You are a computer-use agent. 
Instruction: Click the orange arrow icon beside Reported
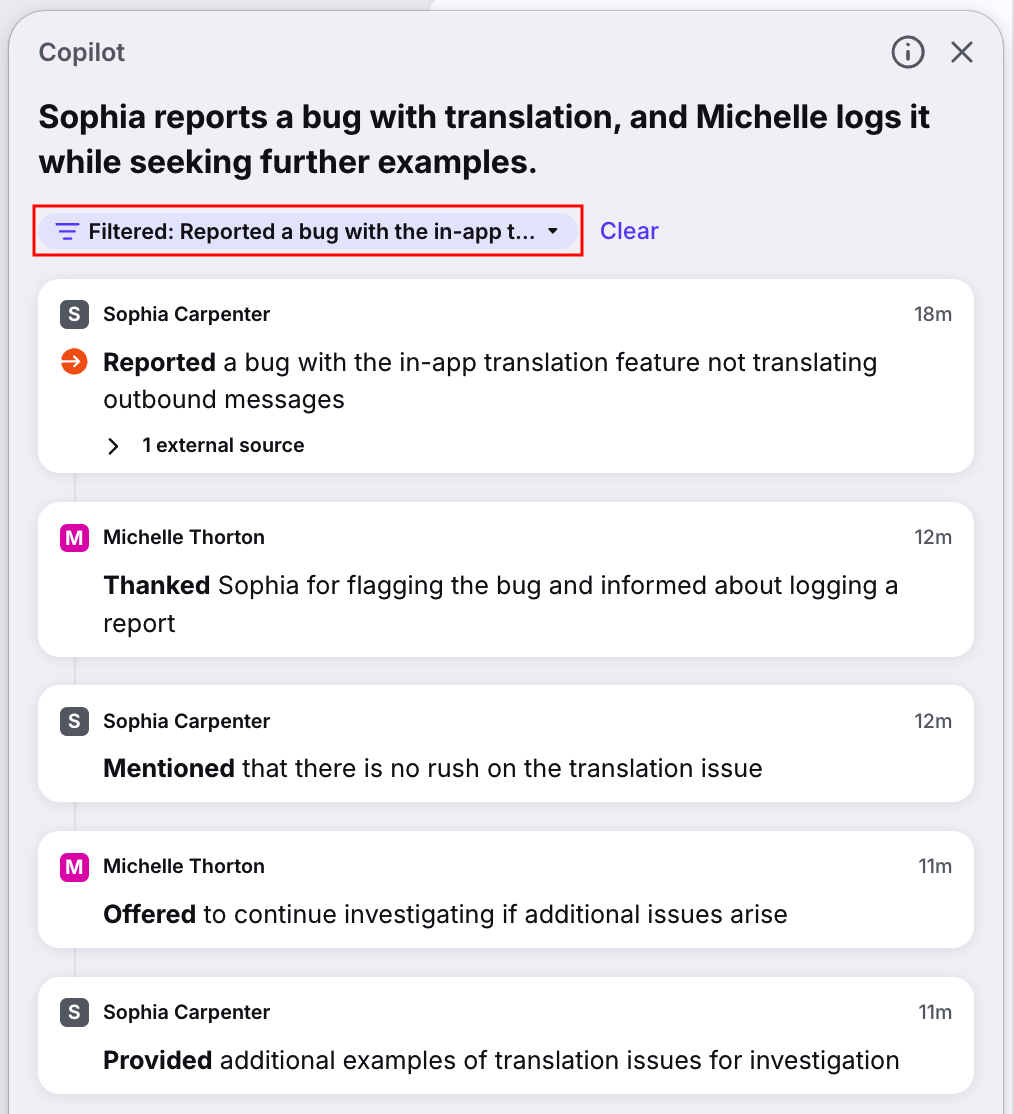click(74, 362)
